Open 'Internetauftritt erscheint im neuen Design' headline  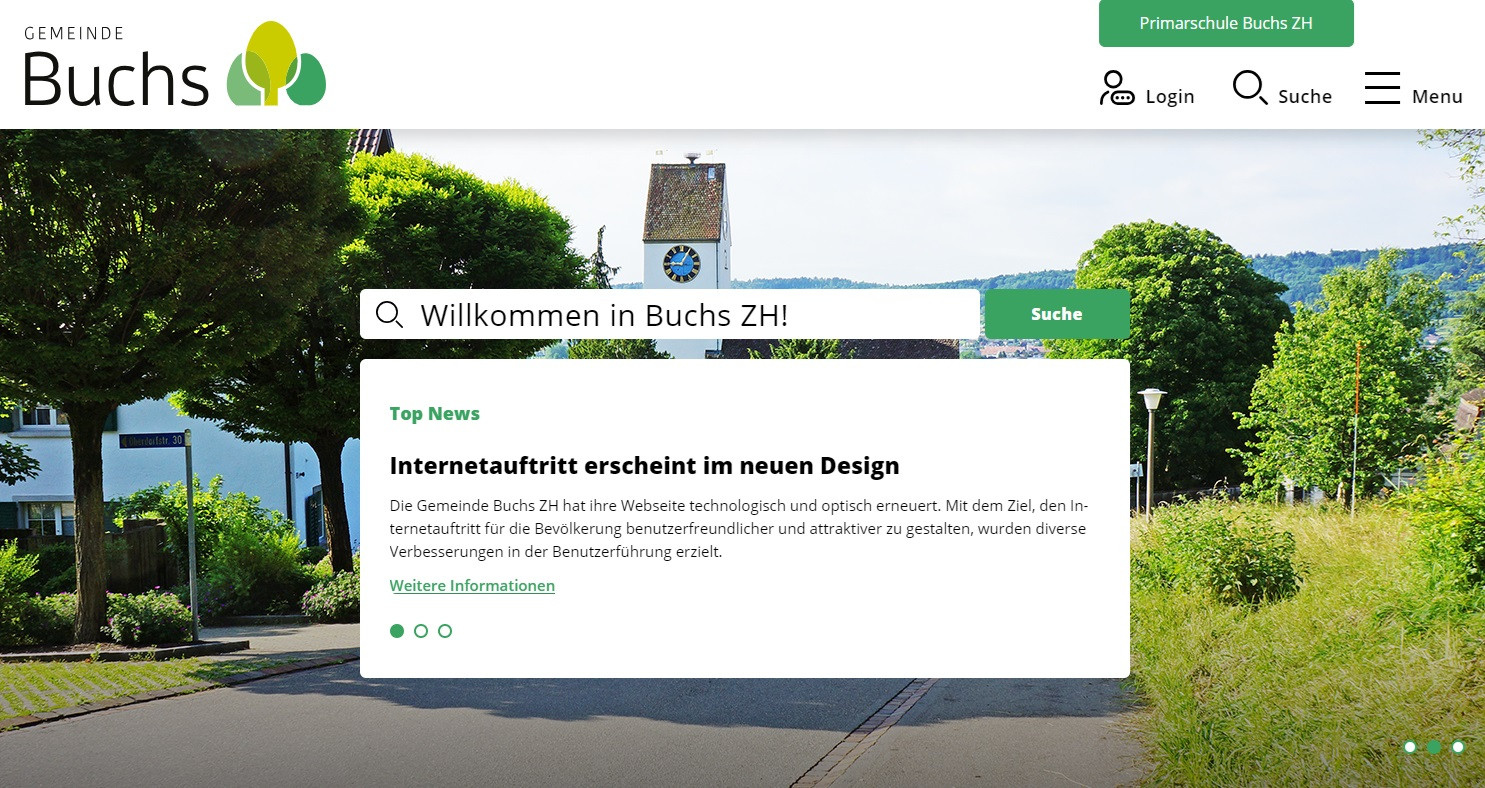(x=644, y=466)
